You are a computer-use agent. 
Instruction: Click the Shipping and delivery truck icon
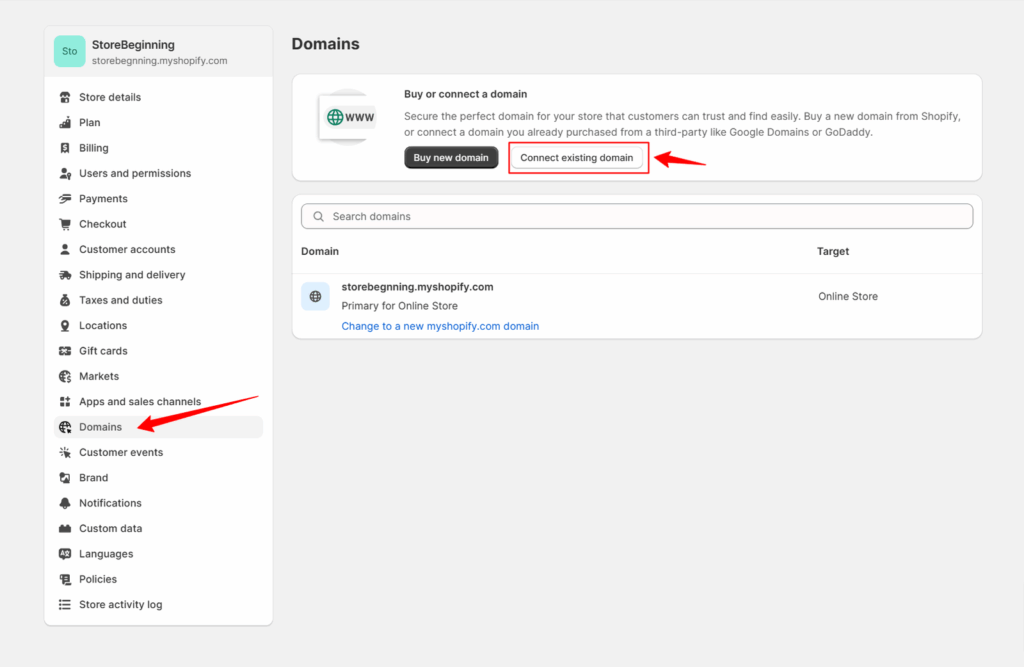point(65,275)
